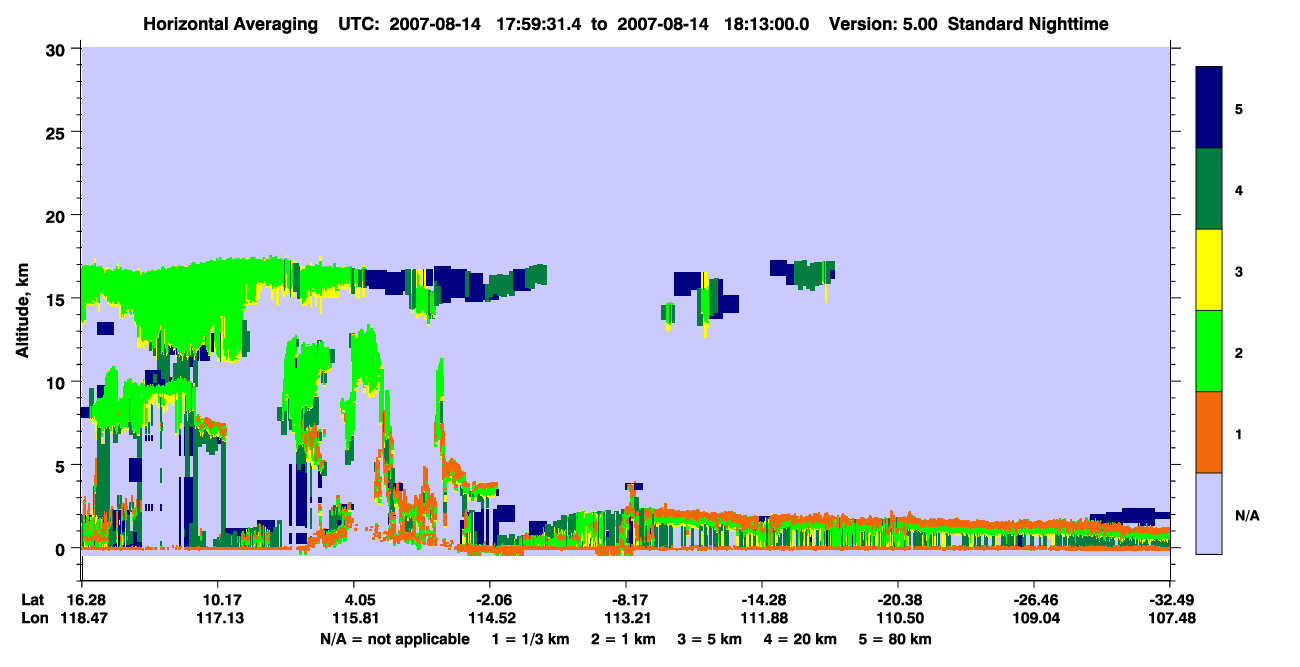Click the '1 = 1/3 km' legend entry
This screenshot has width=1300, height=667.
(x=529, y=639)
